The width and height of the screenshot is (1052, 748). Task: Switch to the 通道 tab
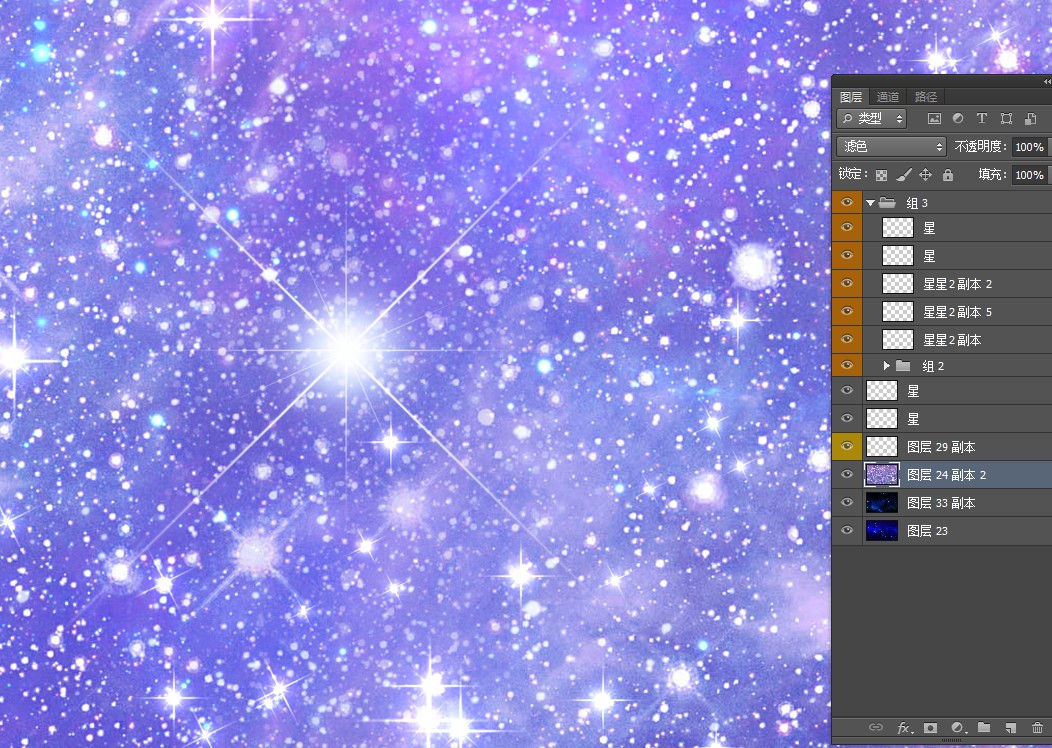888,97
